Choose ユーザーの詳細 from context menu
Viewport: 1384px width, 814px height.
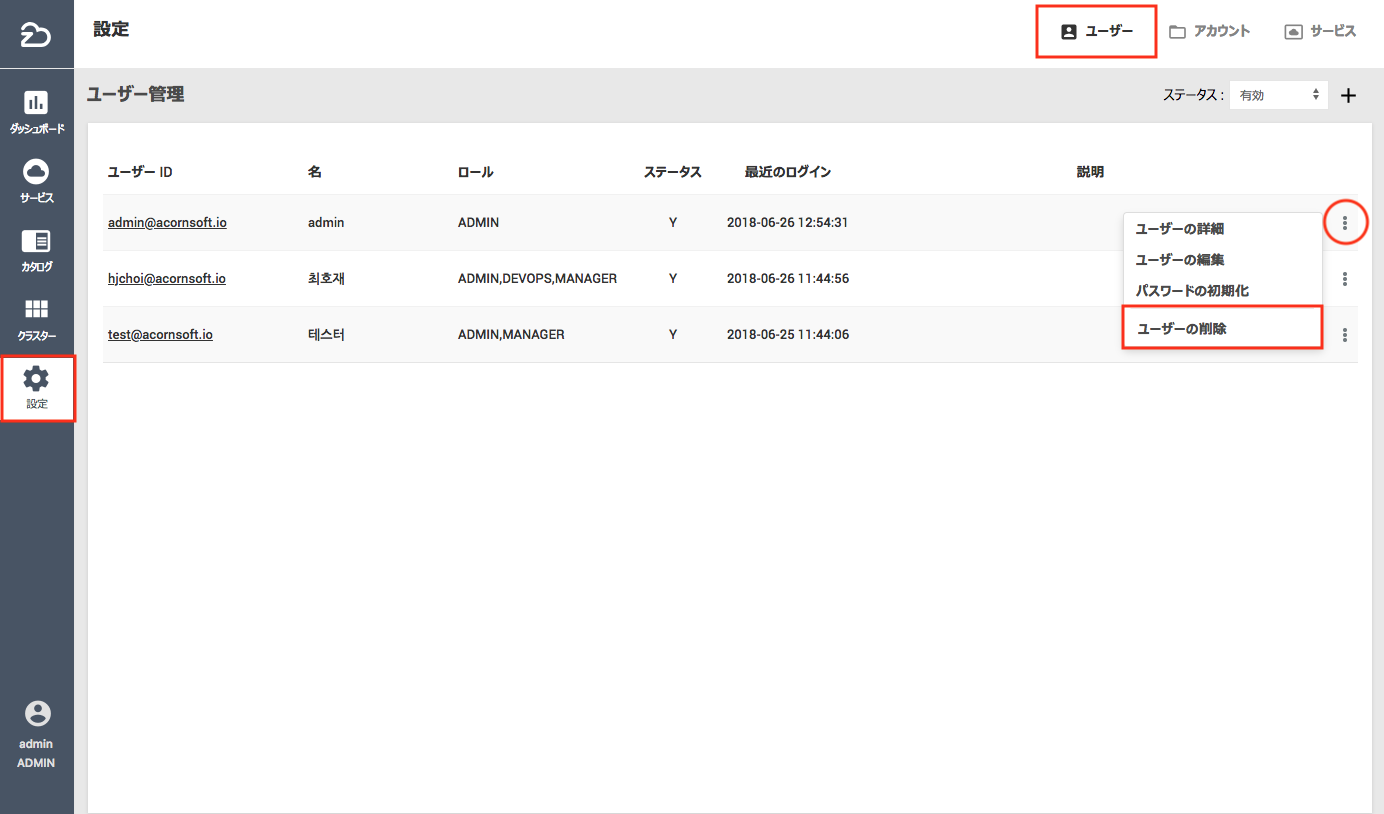coord(1180,229)
